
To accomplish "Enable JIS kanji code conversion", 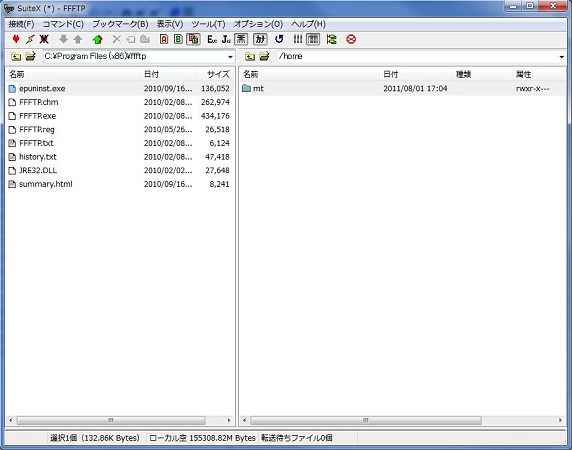I will click(226, 39).
